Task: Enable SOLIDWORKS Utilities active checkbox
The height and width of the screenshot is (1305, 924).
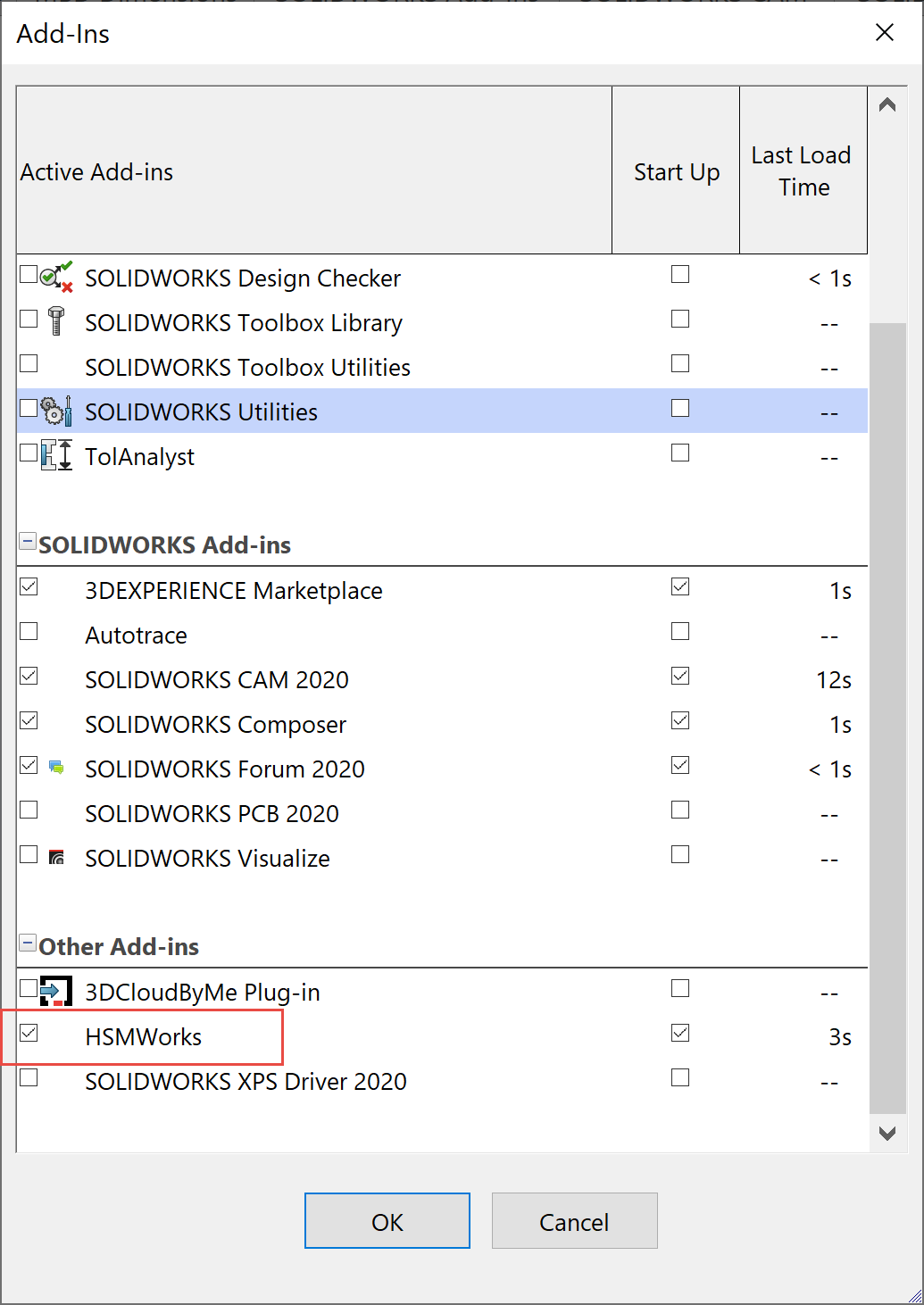Action: 29,408
